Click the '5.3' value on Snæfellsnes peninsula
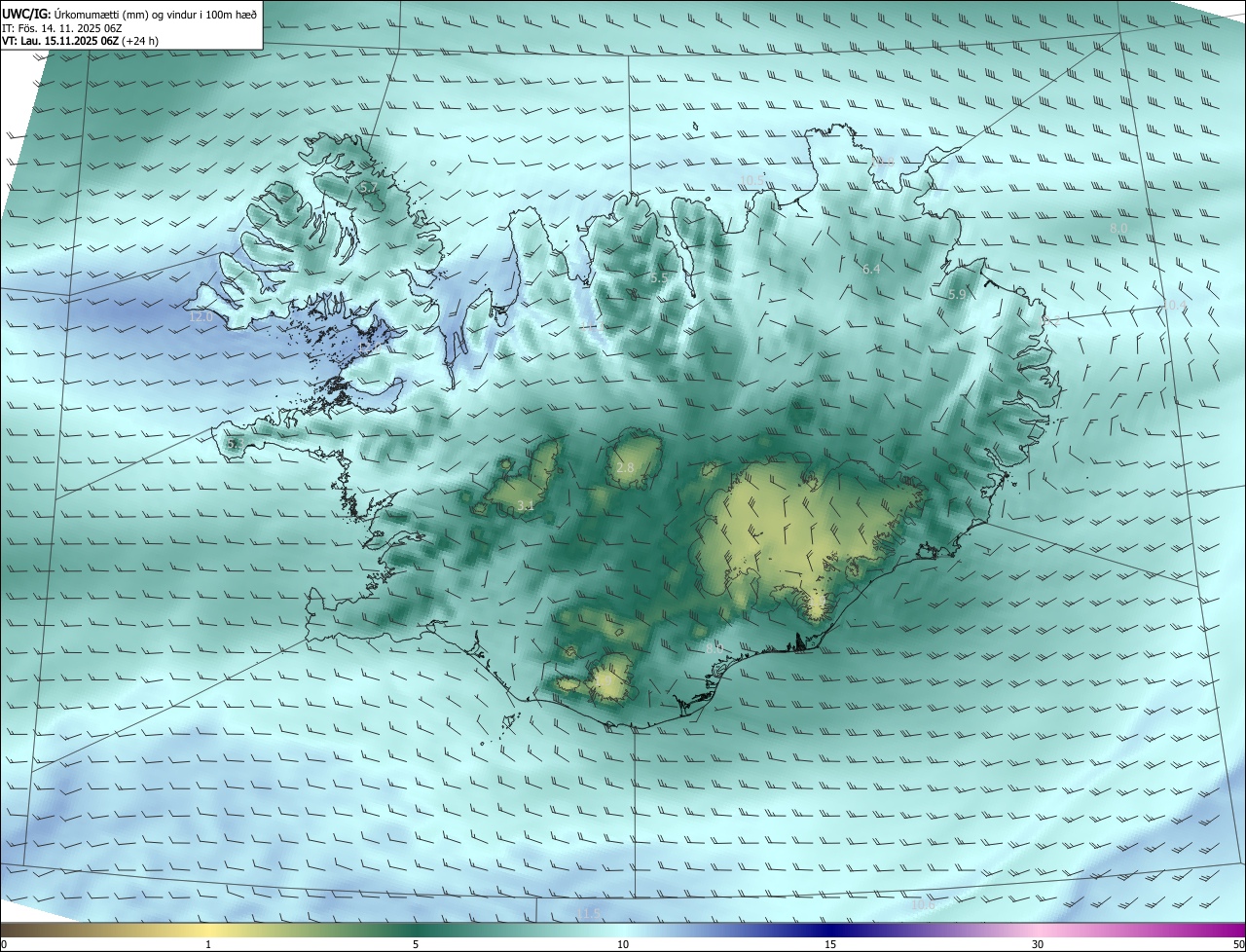 234,444
